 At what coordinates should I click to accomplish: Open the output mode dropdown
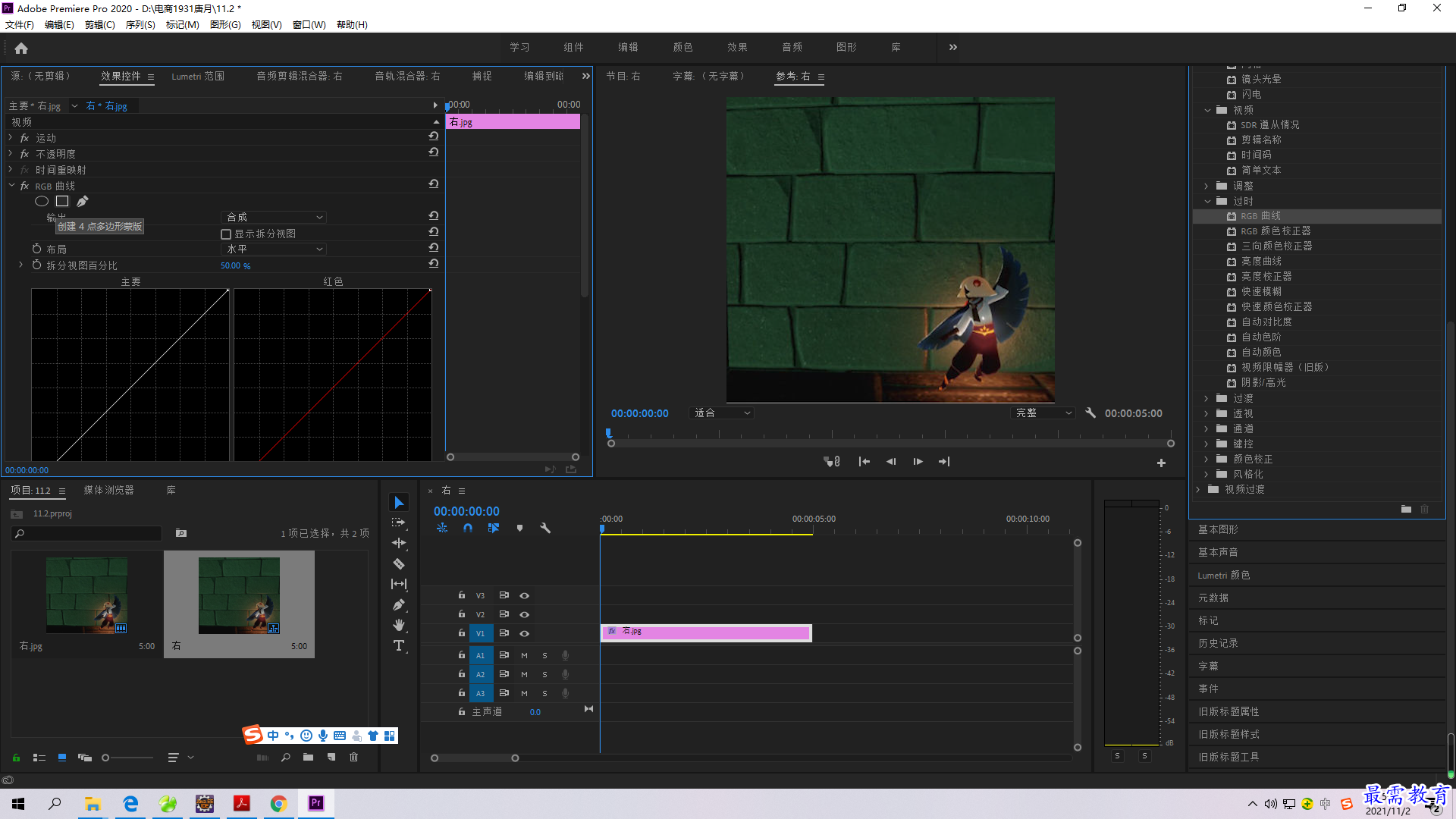[275, 218]
